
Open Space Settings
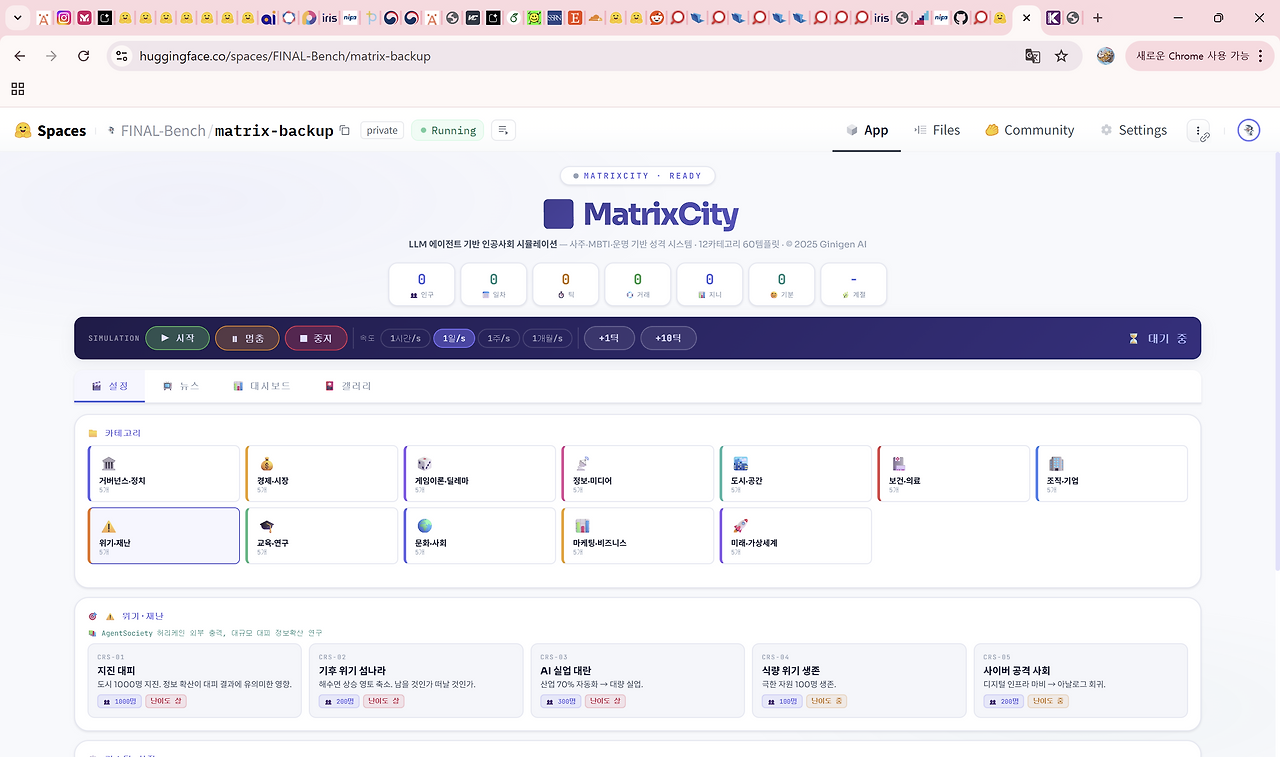click(x=1134, y=130)
